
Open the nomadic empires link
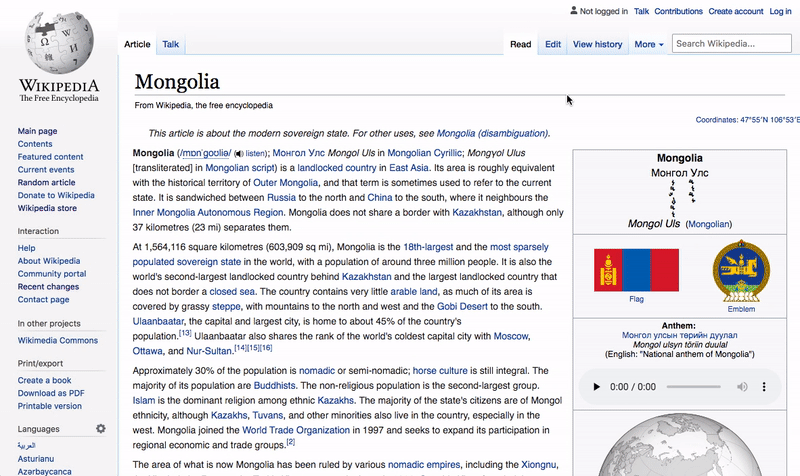pyautogui.click(x=424, y=465)
